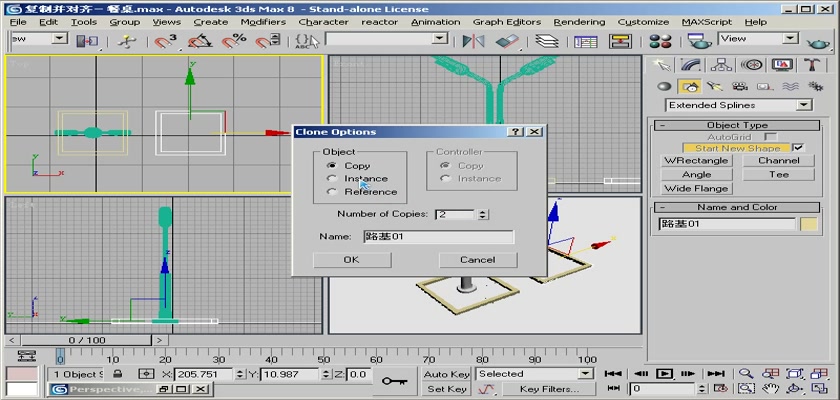The height and width of the screenshot is (400, 840).
Task: Click Cancel in Clone Options dialog
Action: [x=478, y=260]
